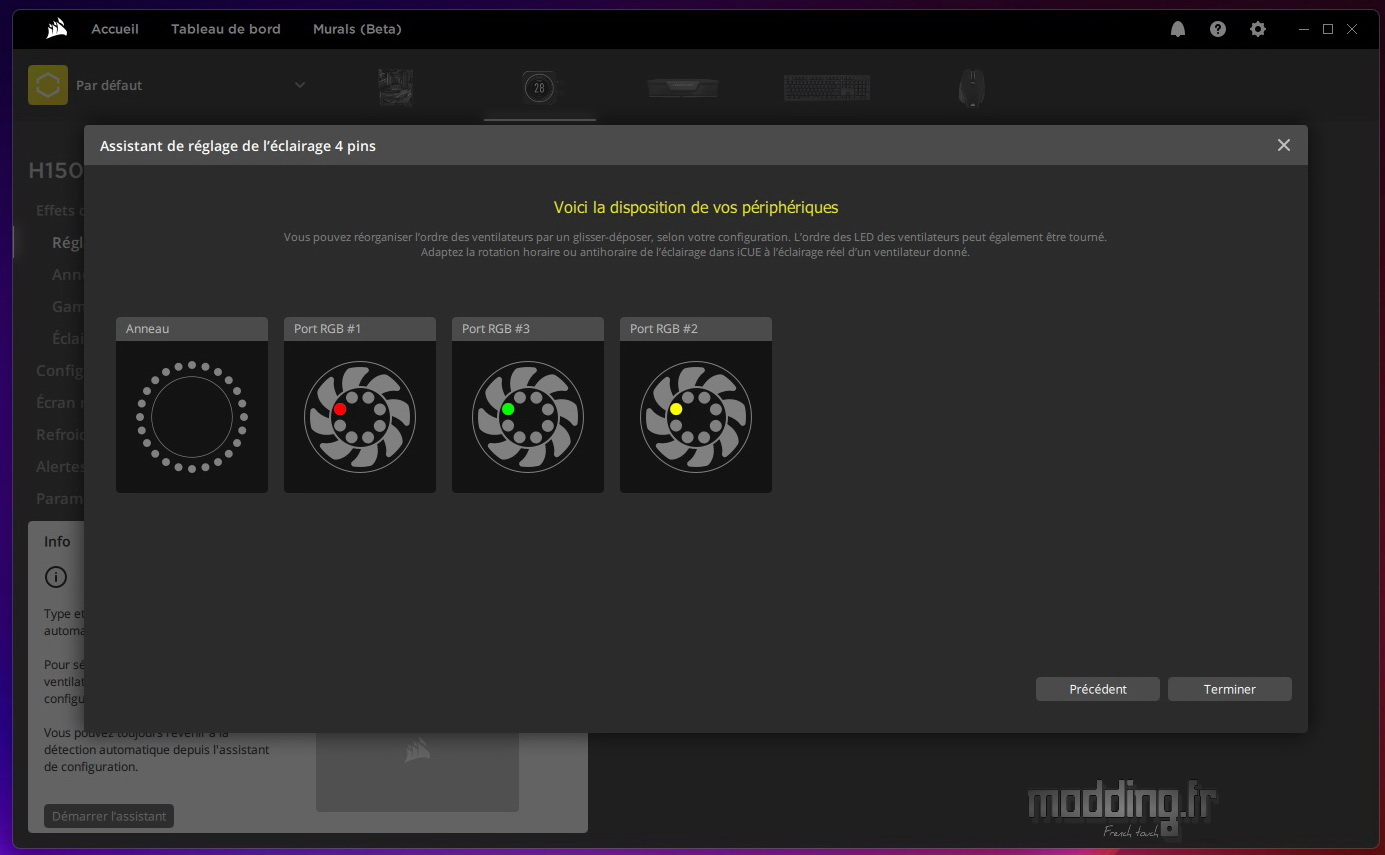Open the Tableau de bord tab
This screenshot has width=1385, height=855.
(x=226, y=29)
